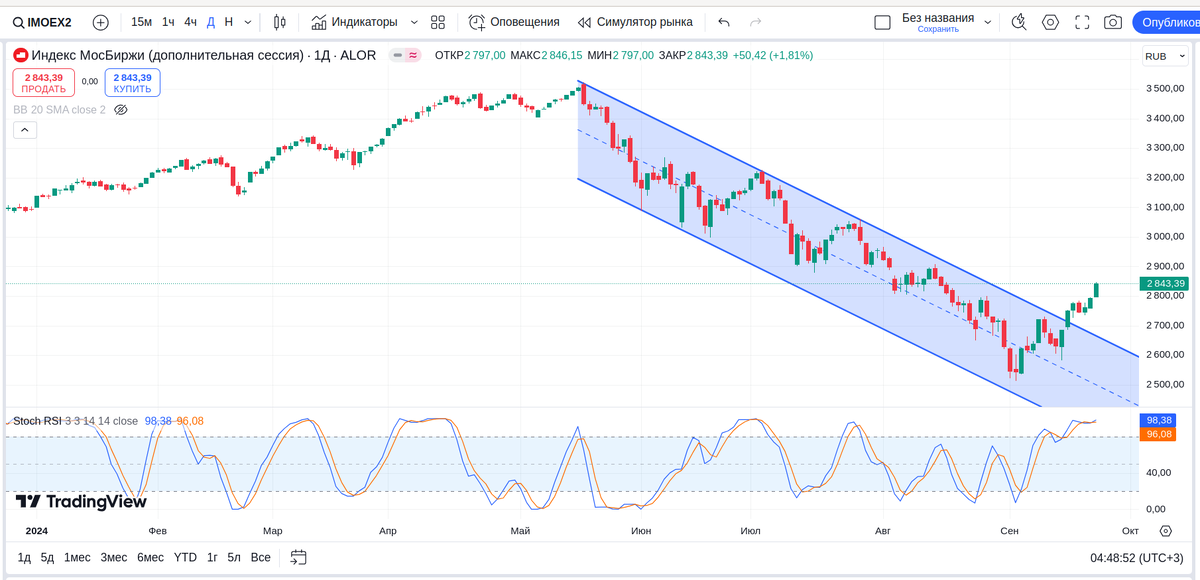Click МАКС 2 846,15 high value
The height and width of the screenshot is (580, 1200).
pos(546,55)
